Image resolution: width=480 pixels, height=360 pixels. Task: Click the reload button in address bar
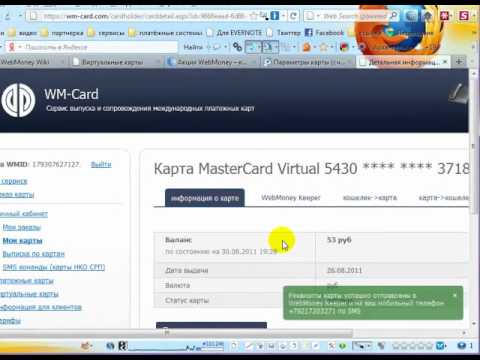point(293,16)
